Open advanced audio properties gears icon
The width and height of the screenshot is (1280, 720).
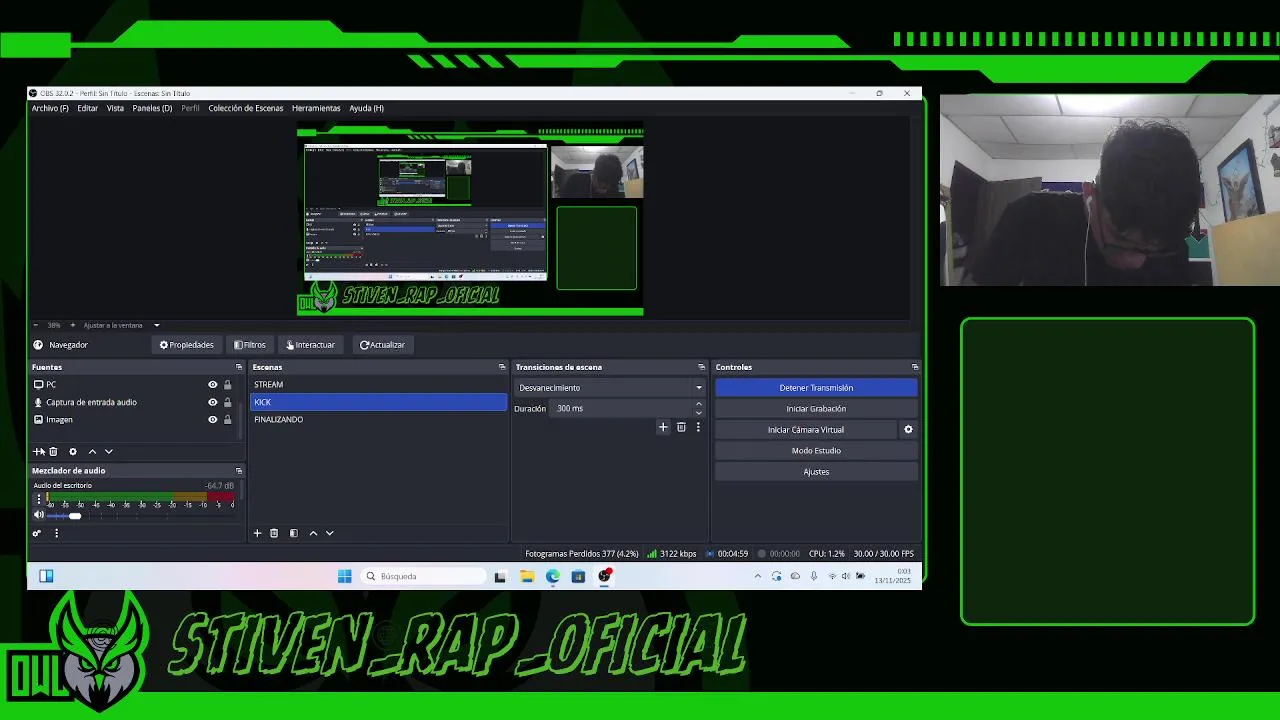coord(37,533)
